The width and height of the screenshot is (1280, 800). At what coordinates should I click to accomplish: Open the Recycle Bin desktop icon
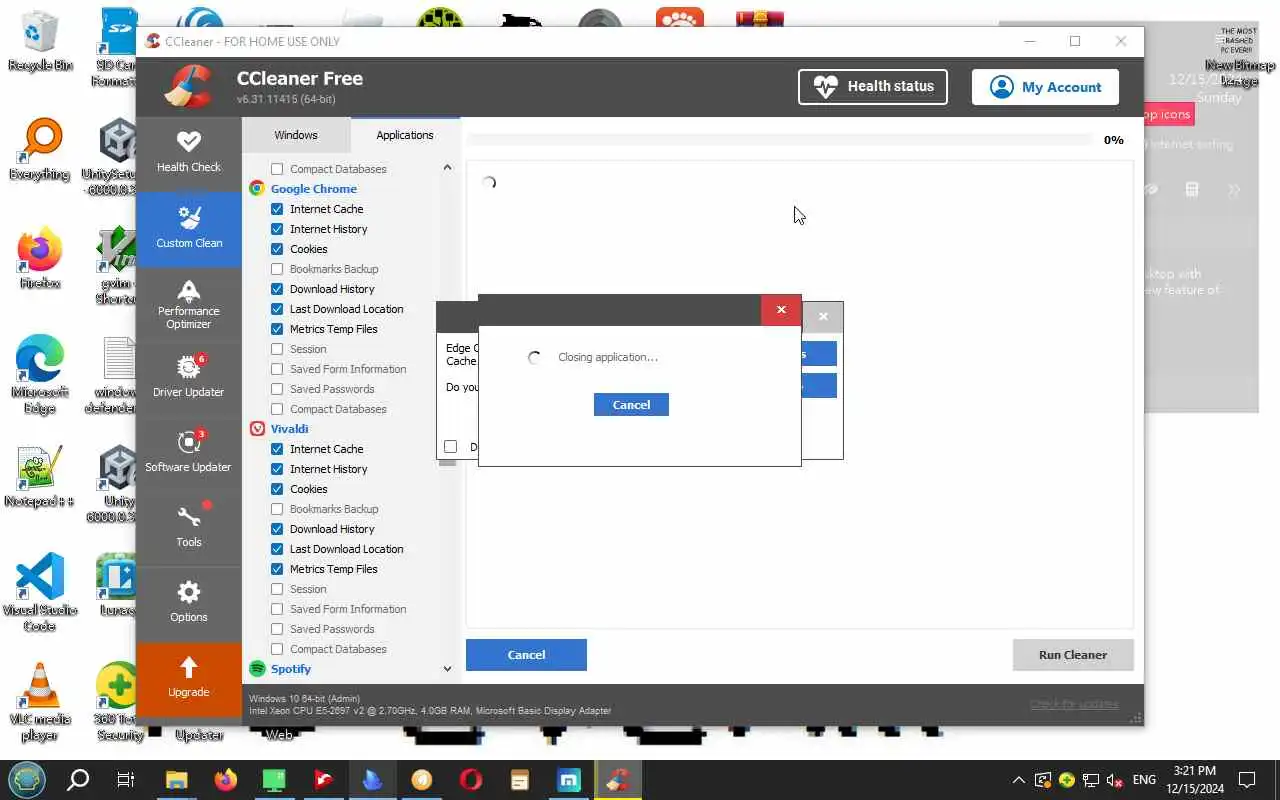(40, 42)
